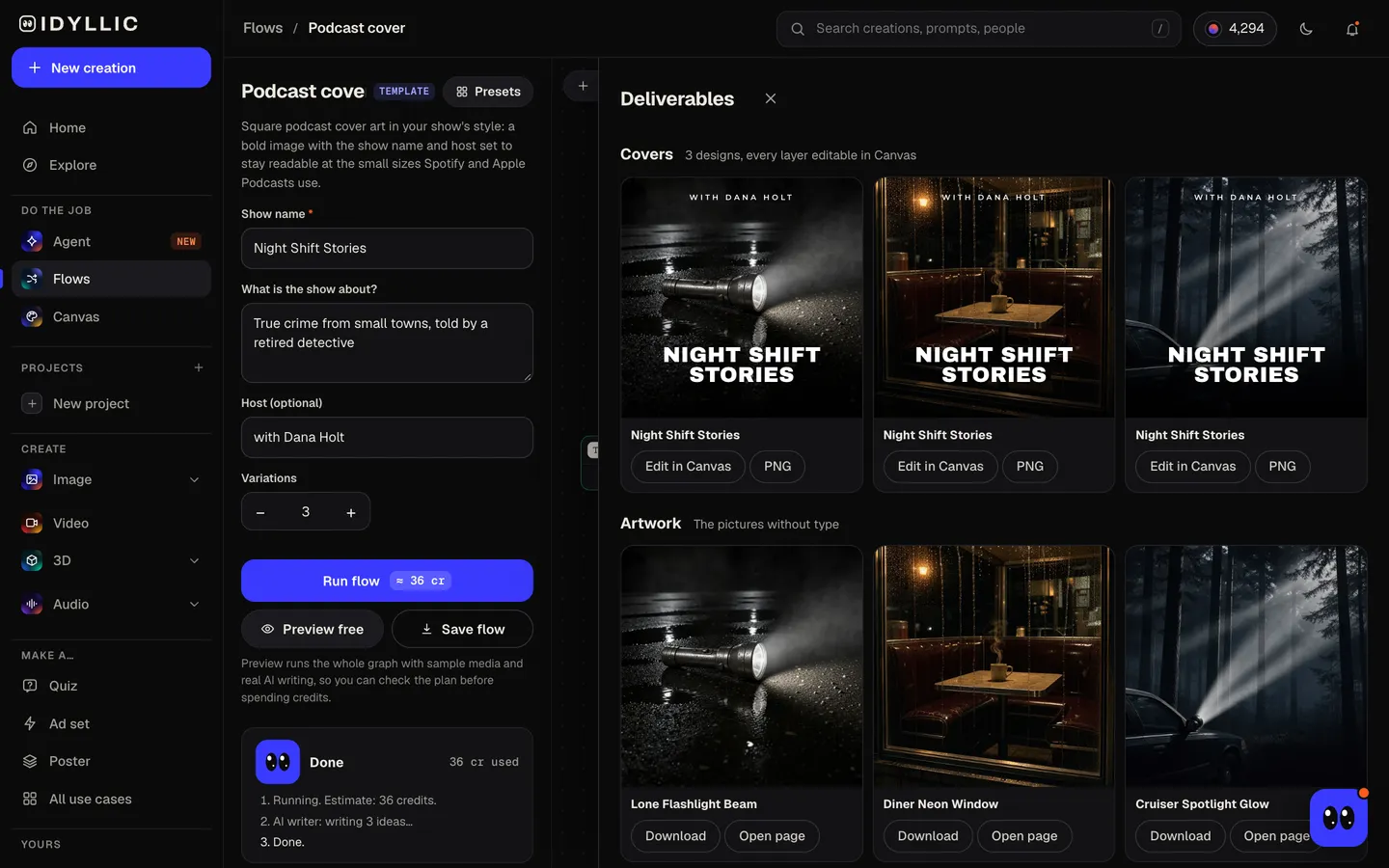The image size is (1389, 868).
Task: Click the Show name input field
Action: click(387, 248)
